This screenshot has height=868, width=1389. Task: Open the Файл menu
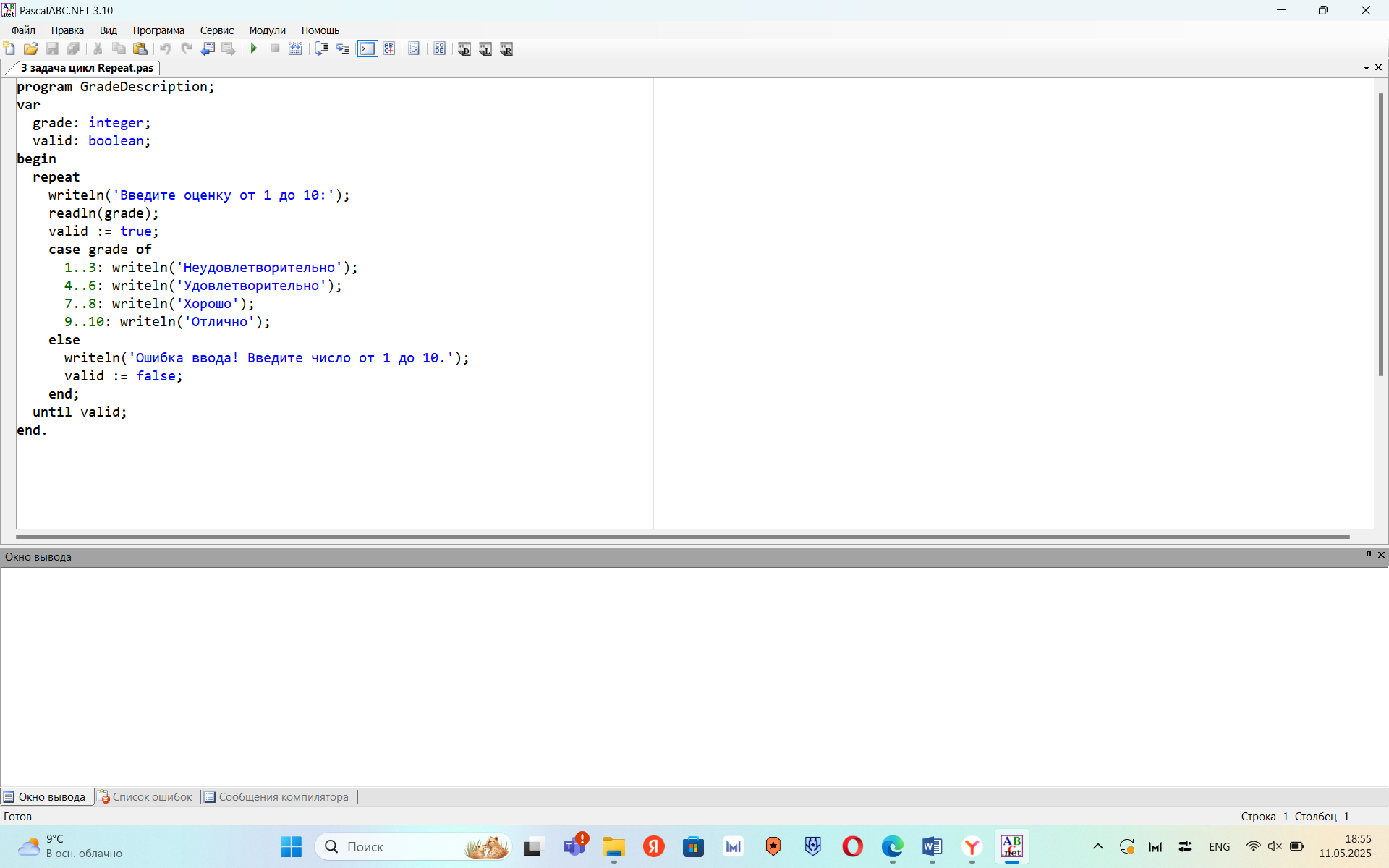pos(23,30)
